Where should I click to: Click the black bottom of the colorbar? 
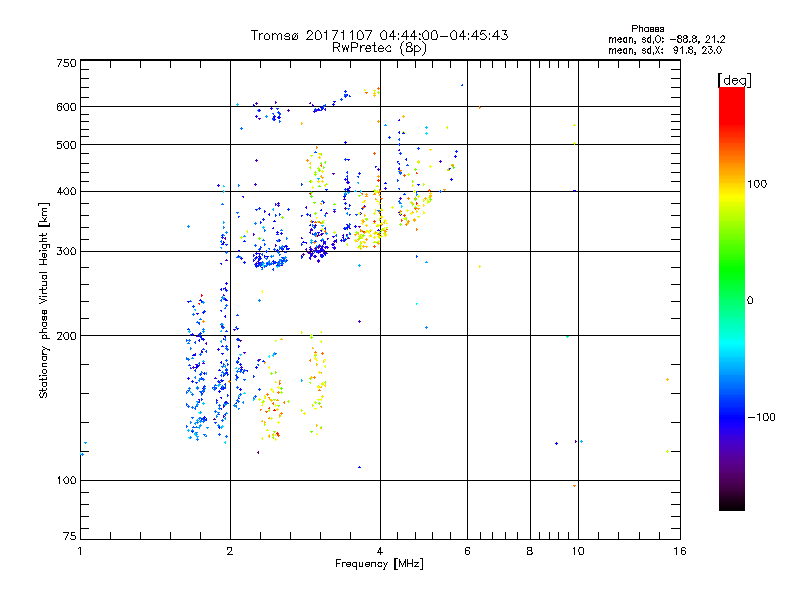pyautogui.click(x=732, y=503)
